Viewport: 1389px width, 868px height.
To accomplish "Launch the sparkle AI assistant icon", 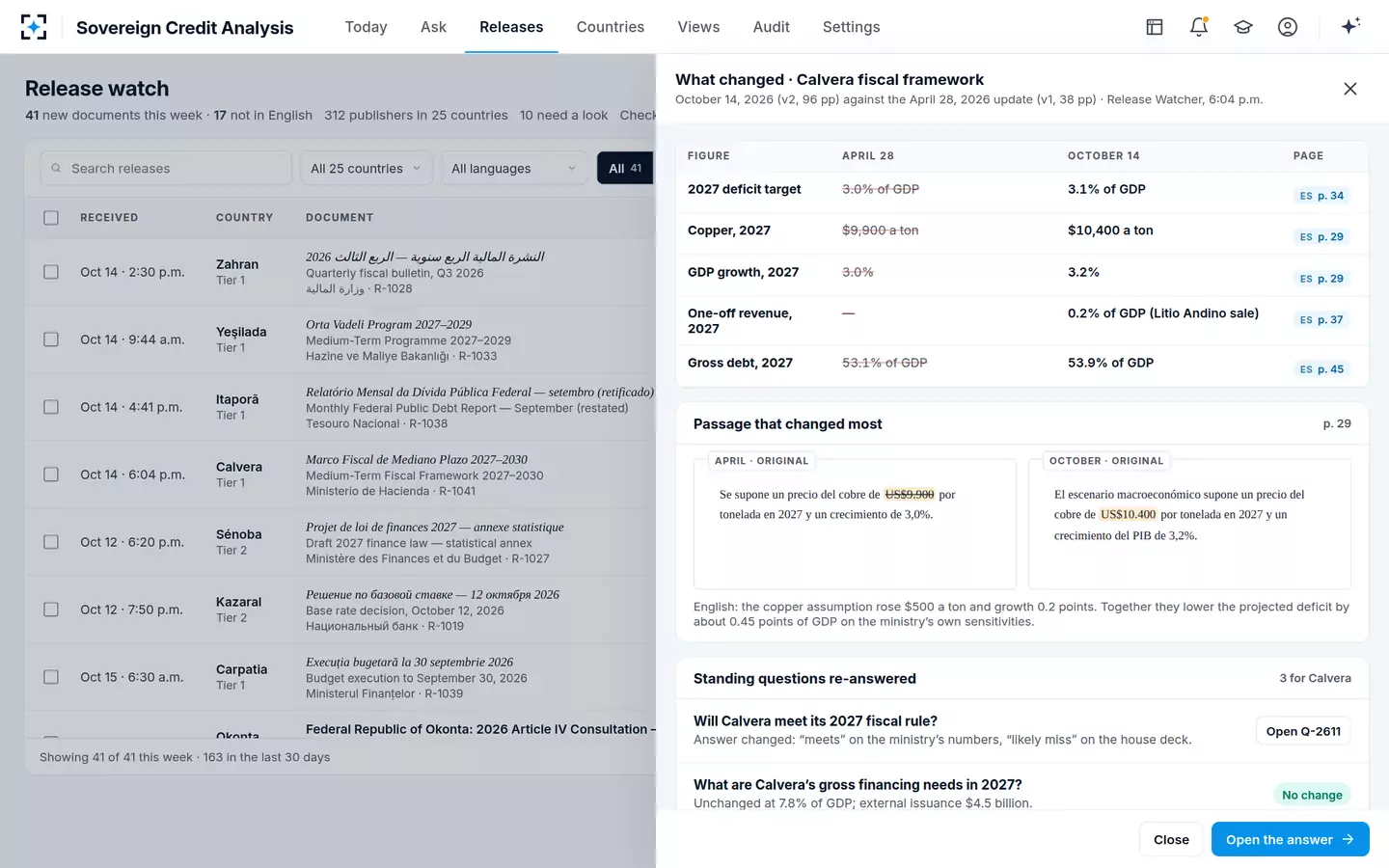I will [1350, 26].
